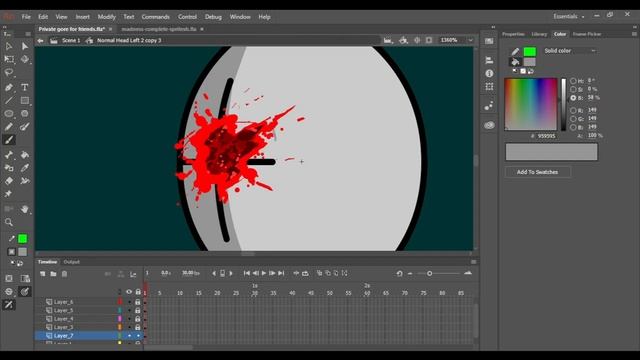The height and width of the screenshot is (360, 640).
Task: Switch to the Properties tab
Action: point(513,34)
